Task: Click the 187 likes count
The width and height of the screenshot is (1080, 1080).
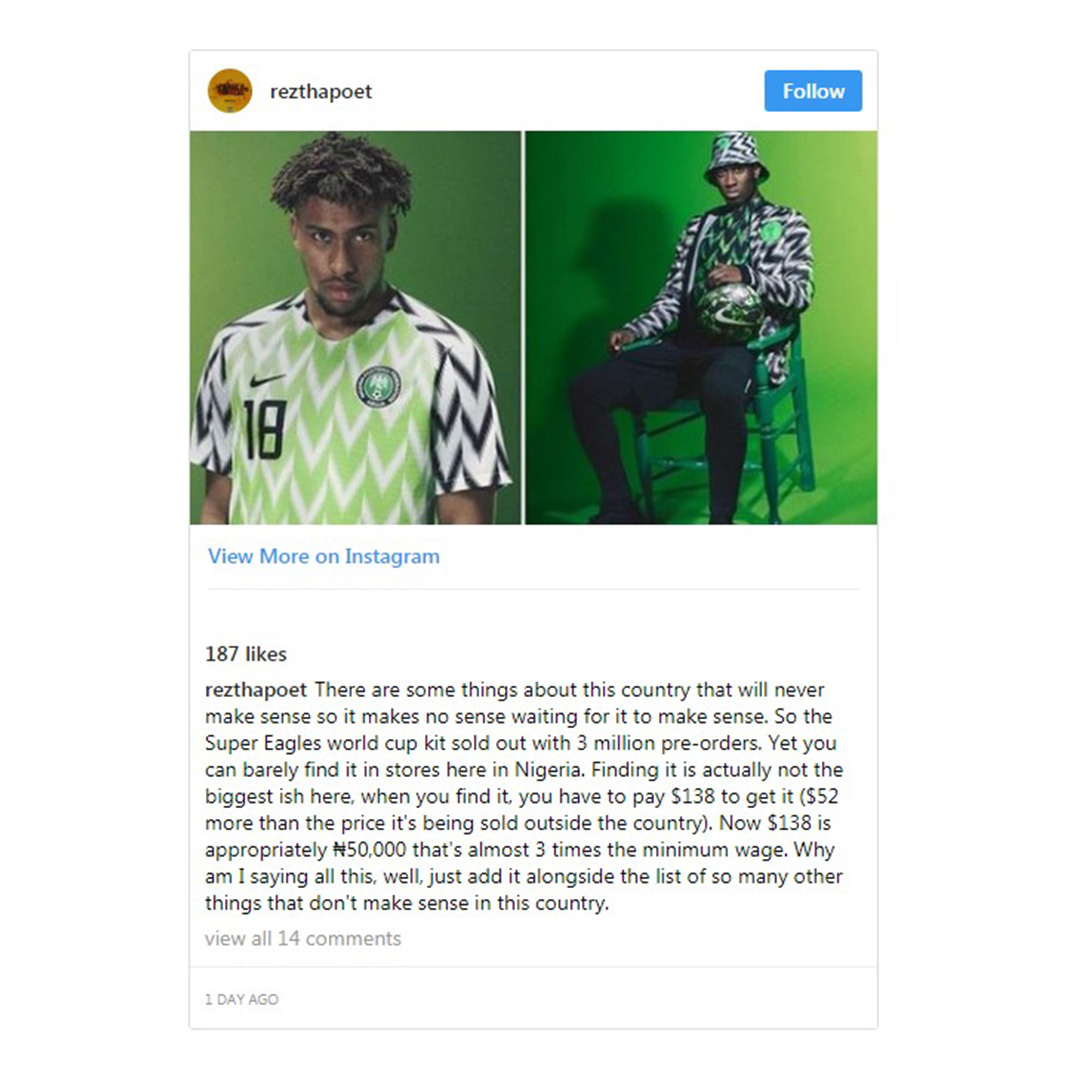Action: pyautogui.click(x=246, y=654)
